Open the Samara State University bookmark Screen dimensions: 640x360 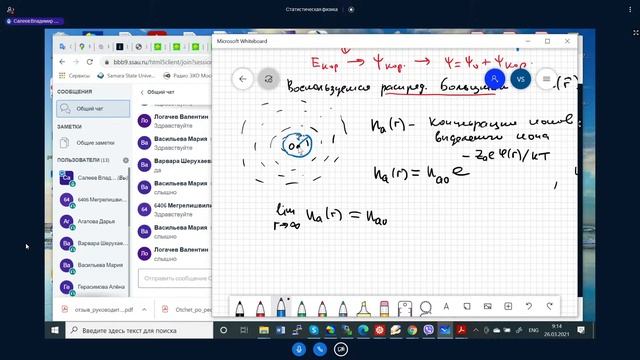point(126,76)
